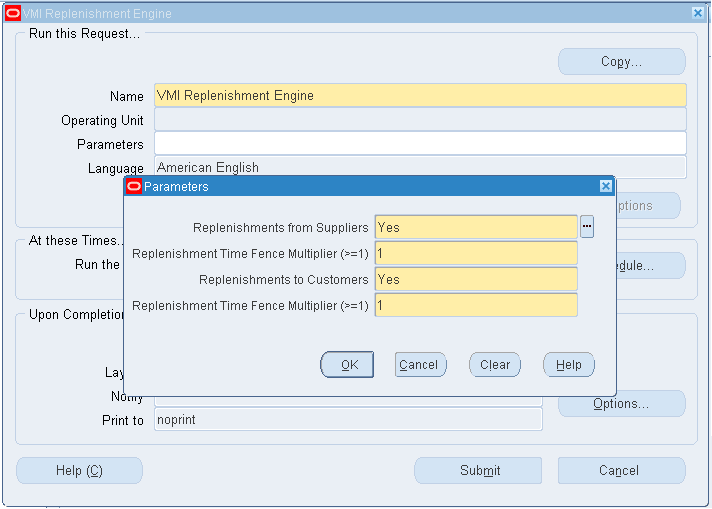Click the Print to field noprint
The height and width of the screenshot is (509, 712).
[x=348, y=419]
